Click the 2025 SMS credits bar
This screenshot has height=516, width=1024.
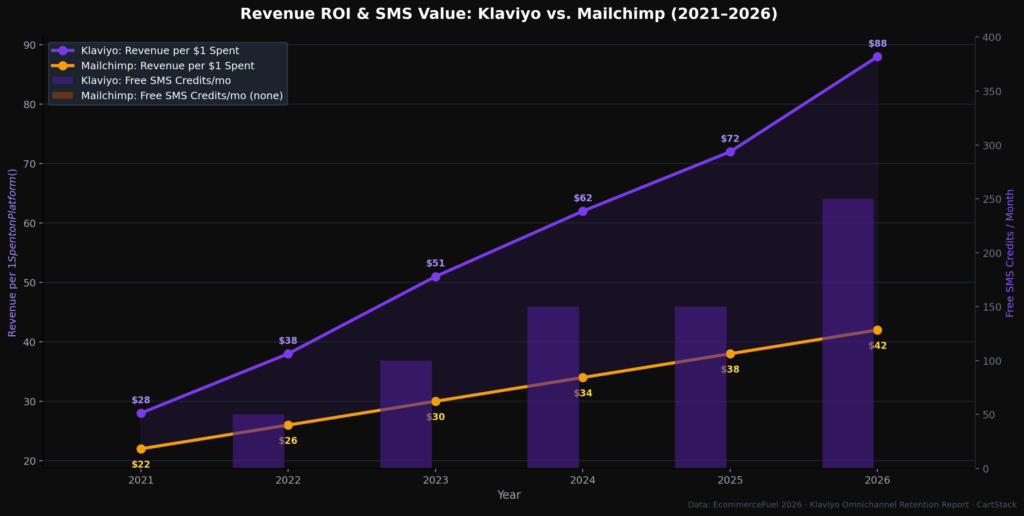[x=701, y=387]
